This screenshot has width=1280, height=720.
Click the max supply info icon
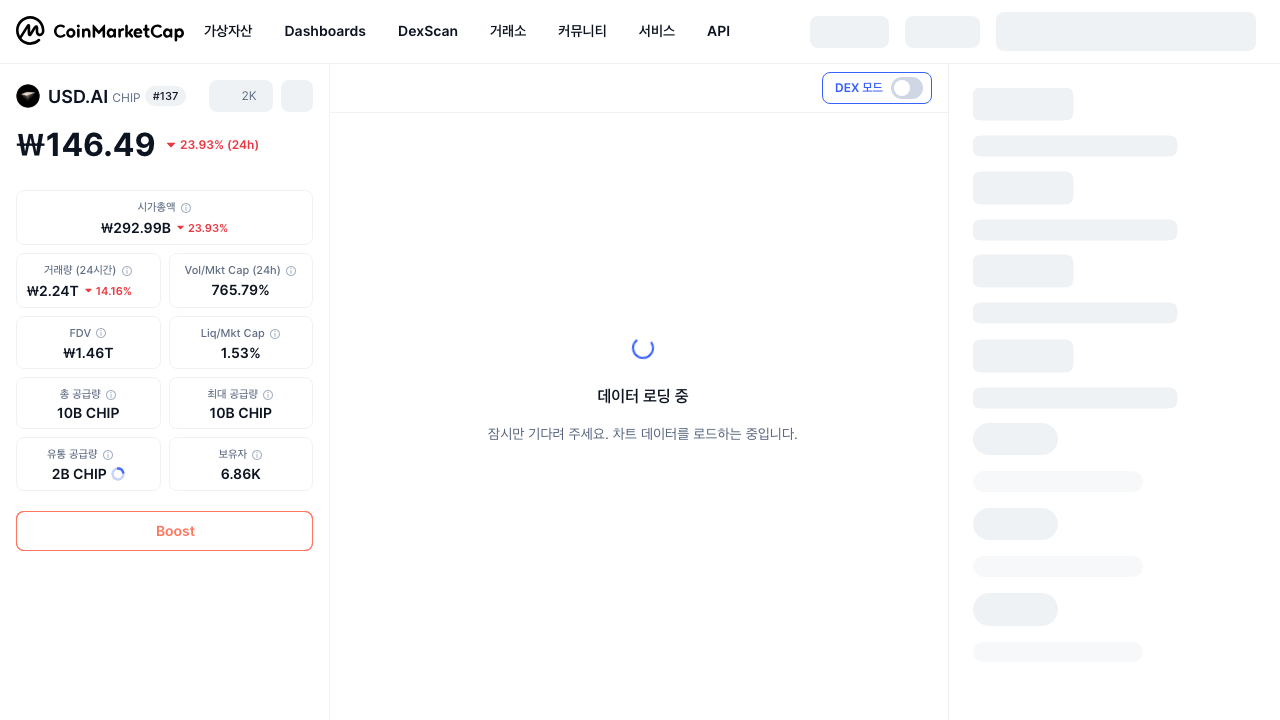click(268, 395)
